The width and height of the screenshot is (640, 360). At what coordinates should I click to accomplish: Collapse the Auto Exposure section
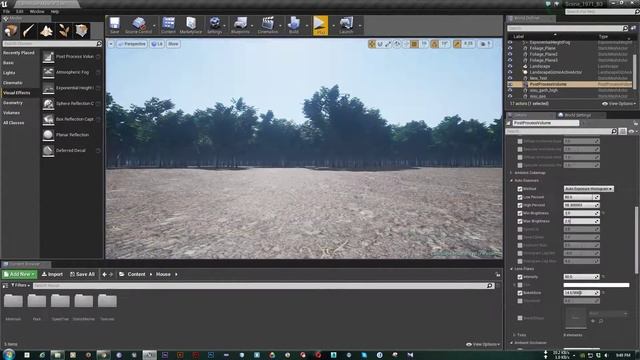click(x=511, y=180)
